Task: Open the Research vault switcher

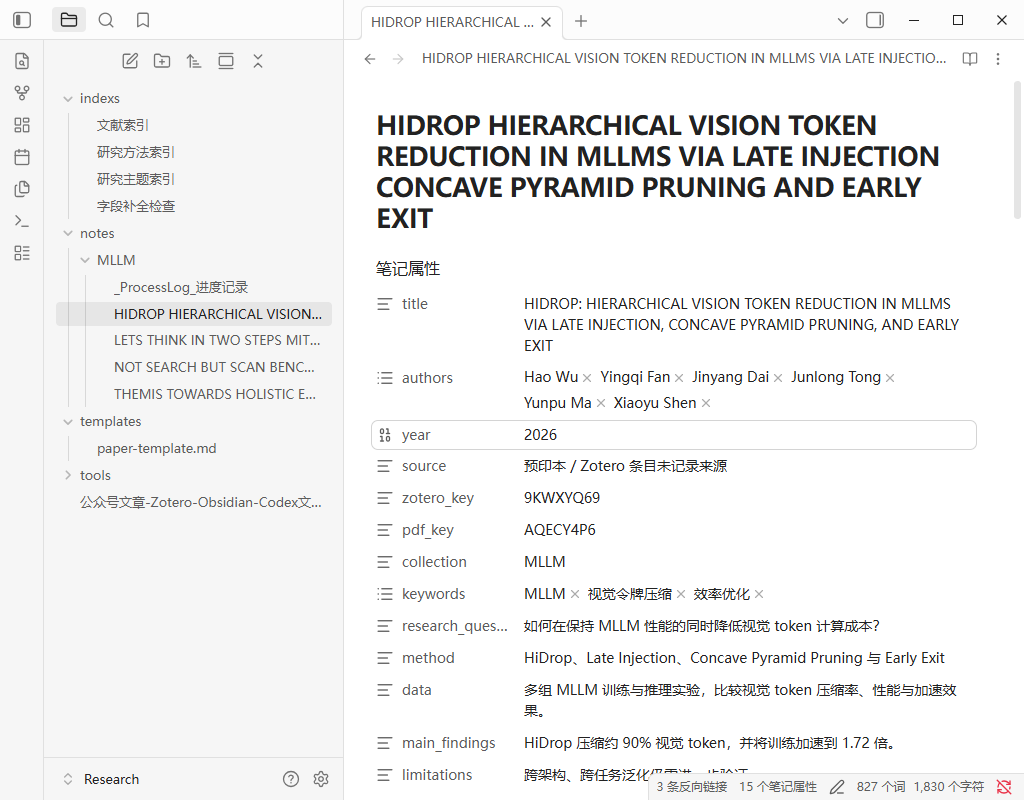Action: click(101, 779)
